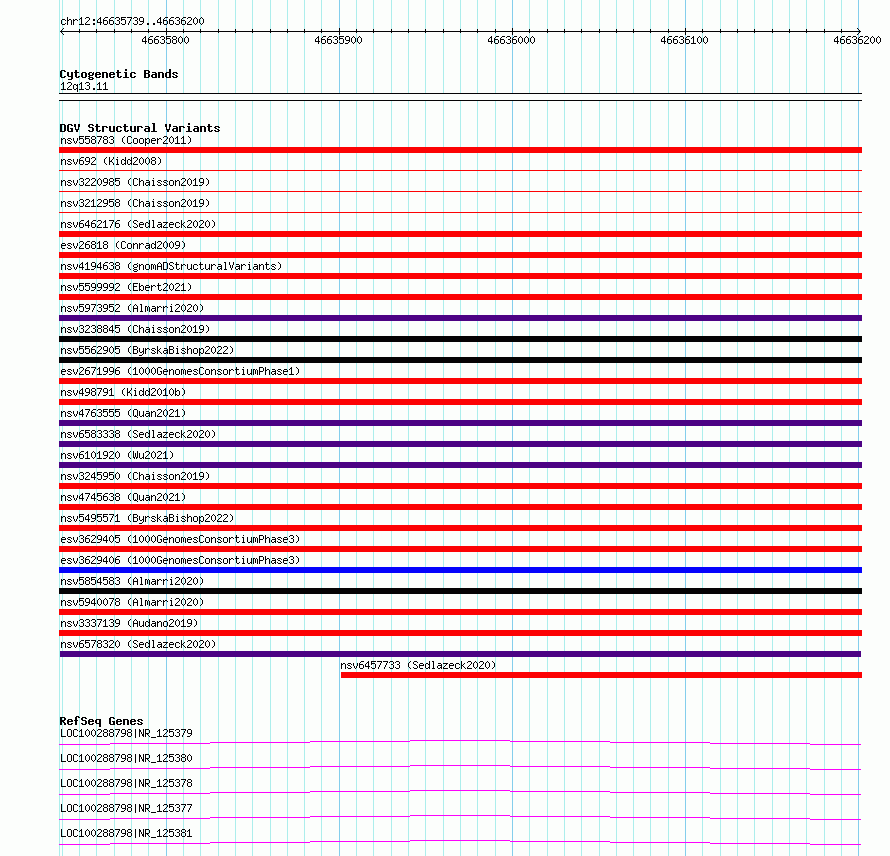Click nsv3337139 (Audano2019) label
The width and height of the screenshot is (890, 856).
point(129,623)
